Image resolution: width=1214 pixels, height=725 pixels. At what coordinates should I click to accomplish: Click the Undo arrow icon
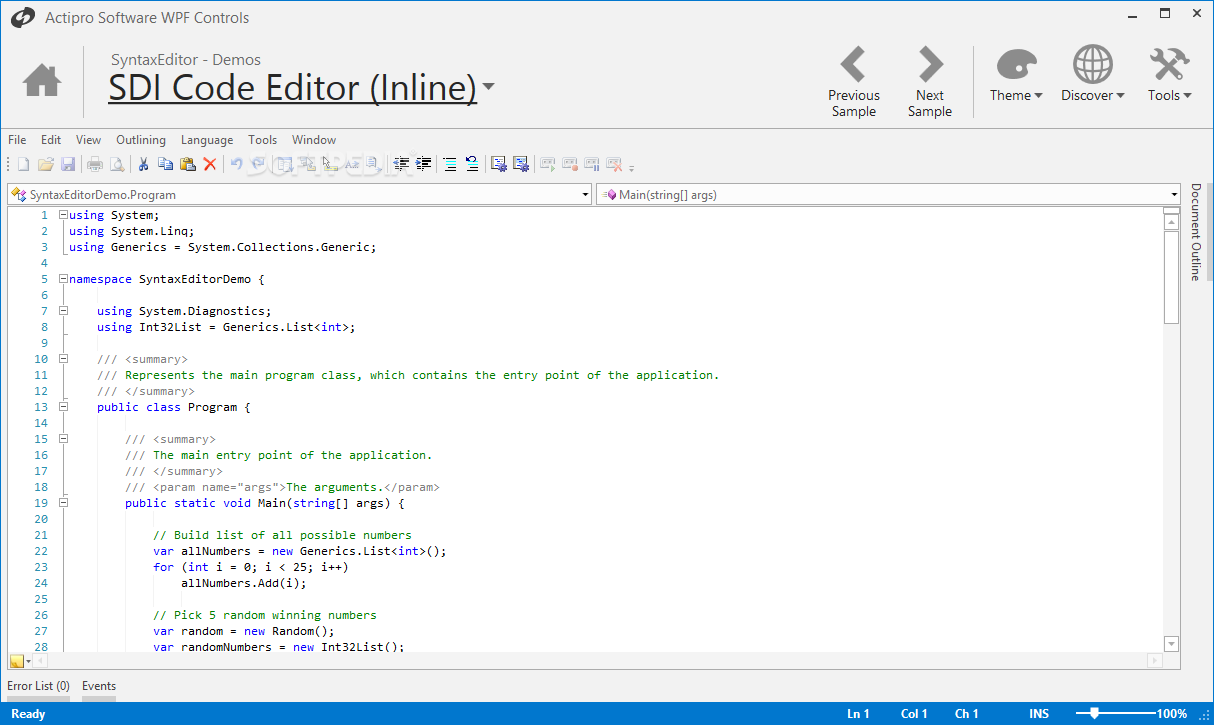[x=237, y=164]
